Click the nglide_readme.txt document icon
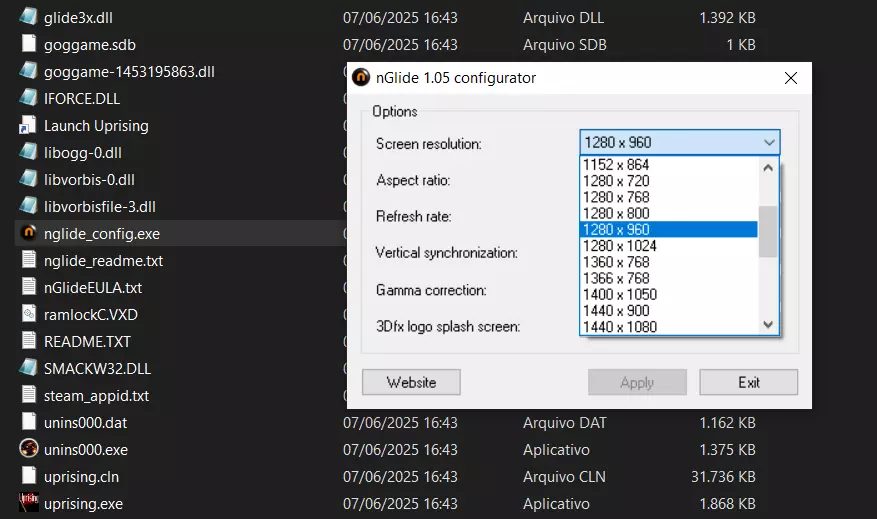877x519 pixels. 28,261
